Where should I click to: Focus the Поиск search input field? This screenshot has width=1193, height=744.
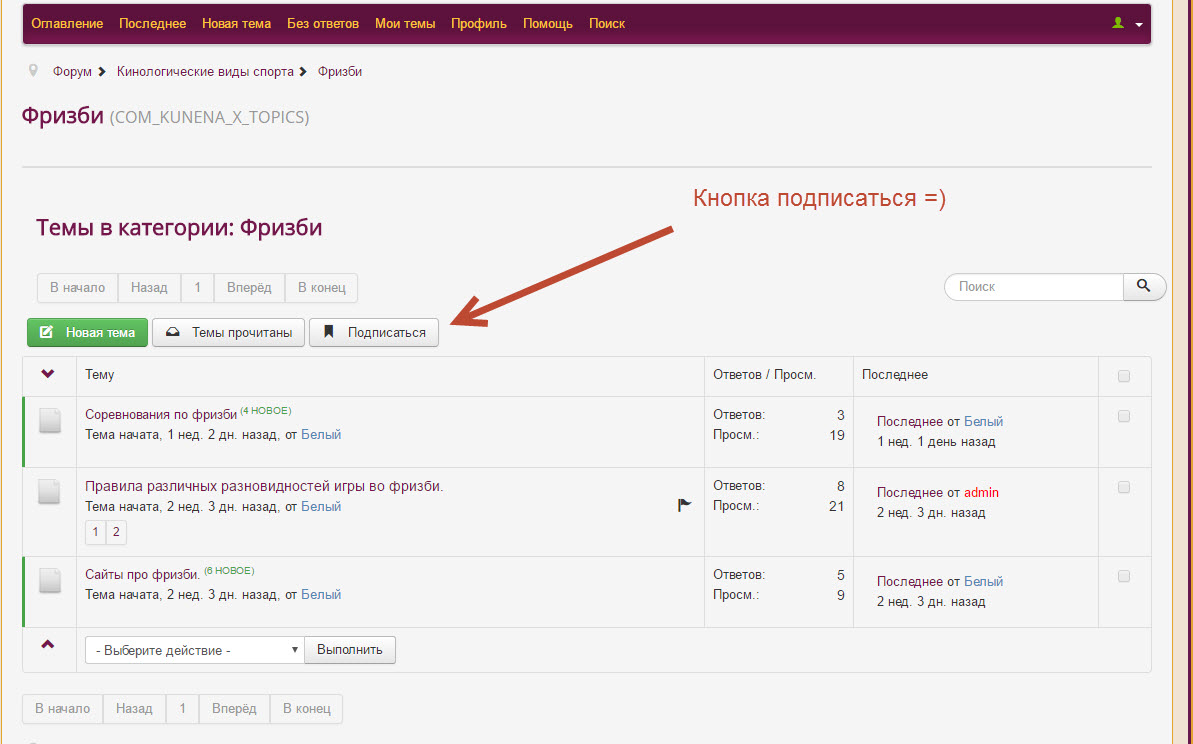point(1034,286)
